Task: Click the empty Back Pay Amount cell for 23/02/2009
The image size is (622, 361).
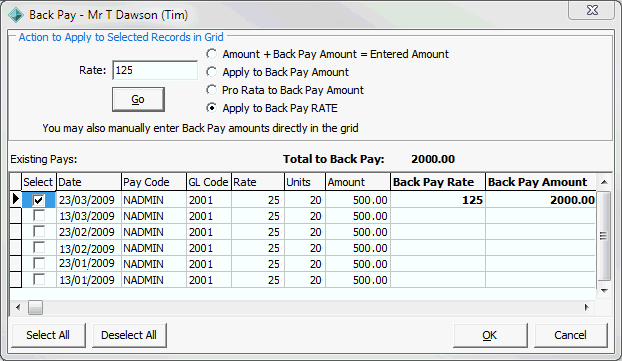Action: pyautogui.click(x=541, y=232)
